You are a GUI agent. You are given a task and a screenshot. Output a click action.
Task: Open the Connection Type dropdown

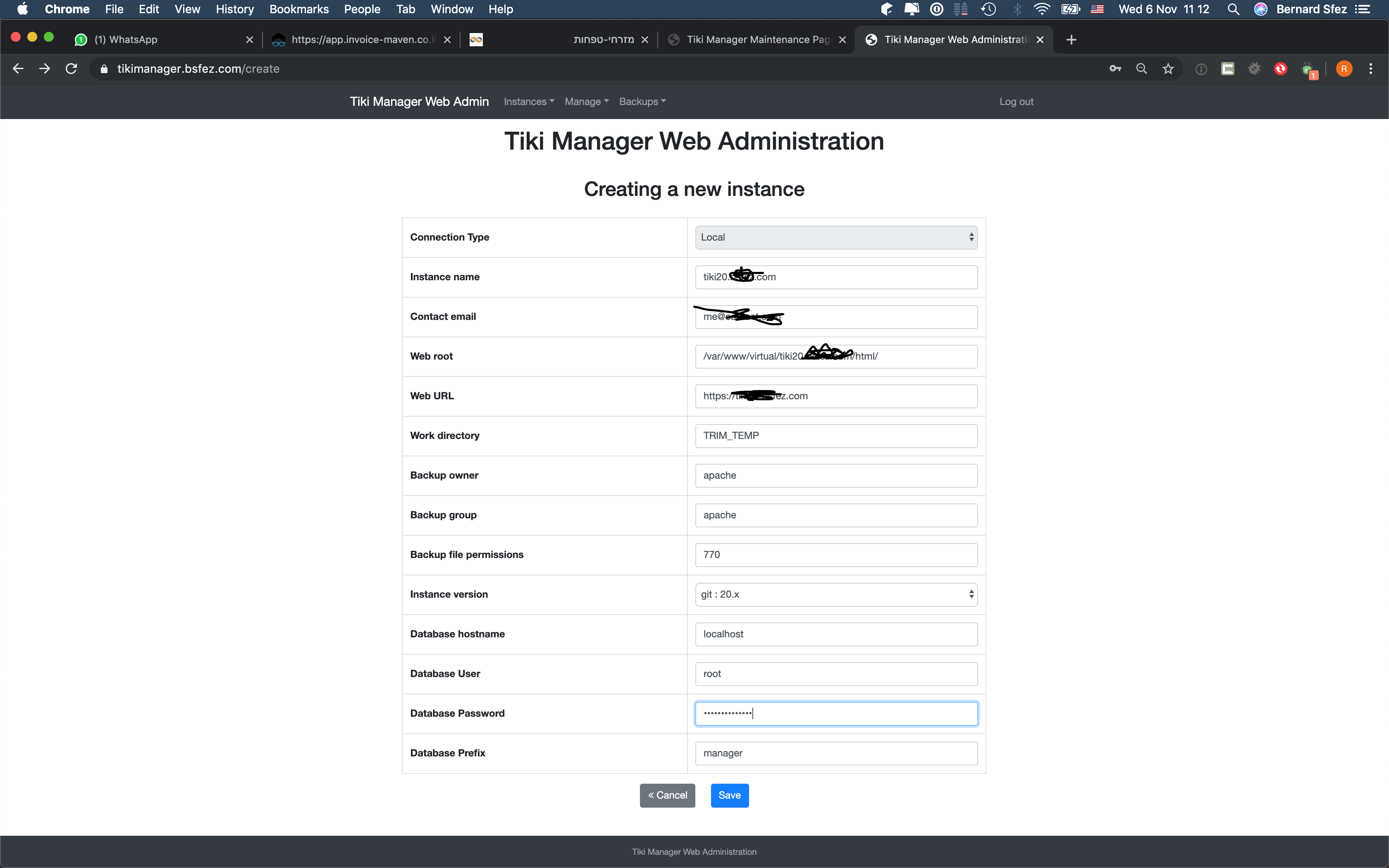(x=836, y=237)
